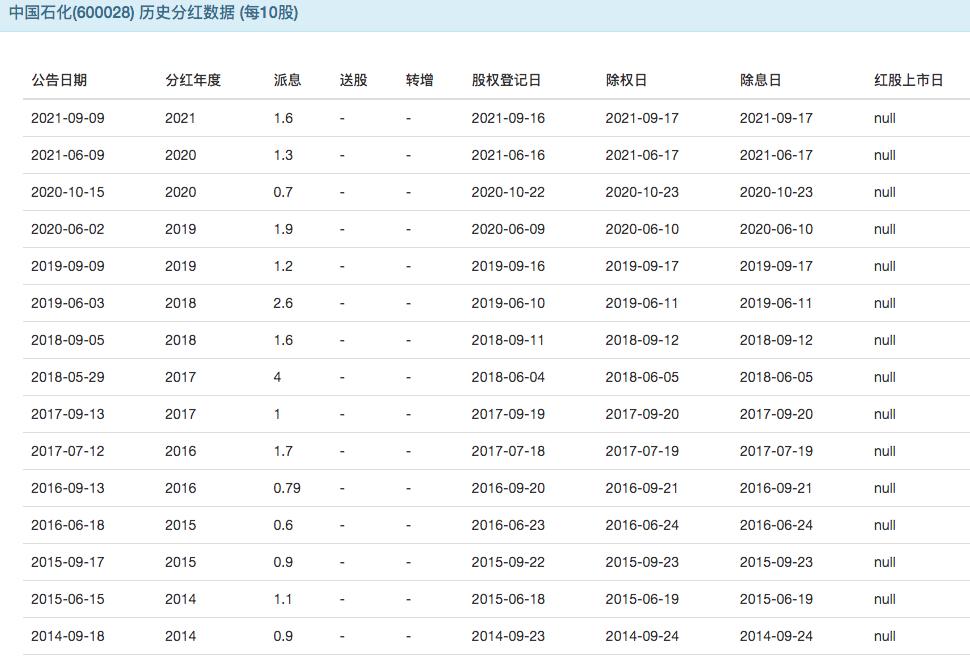Click the 转增 column header
The height and width of the screenshot is (661, 970).
pos(419,80)
